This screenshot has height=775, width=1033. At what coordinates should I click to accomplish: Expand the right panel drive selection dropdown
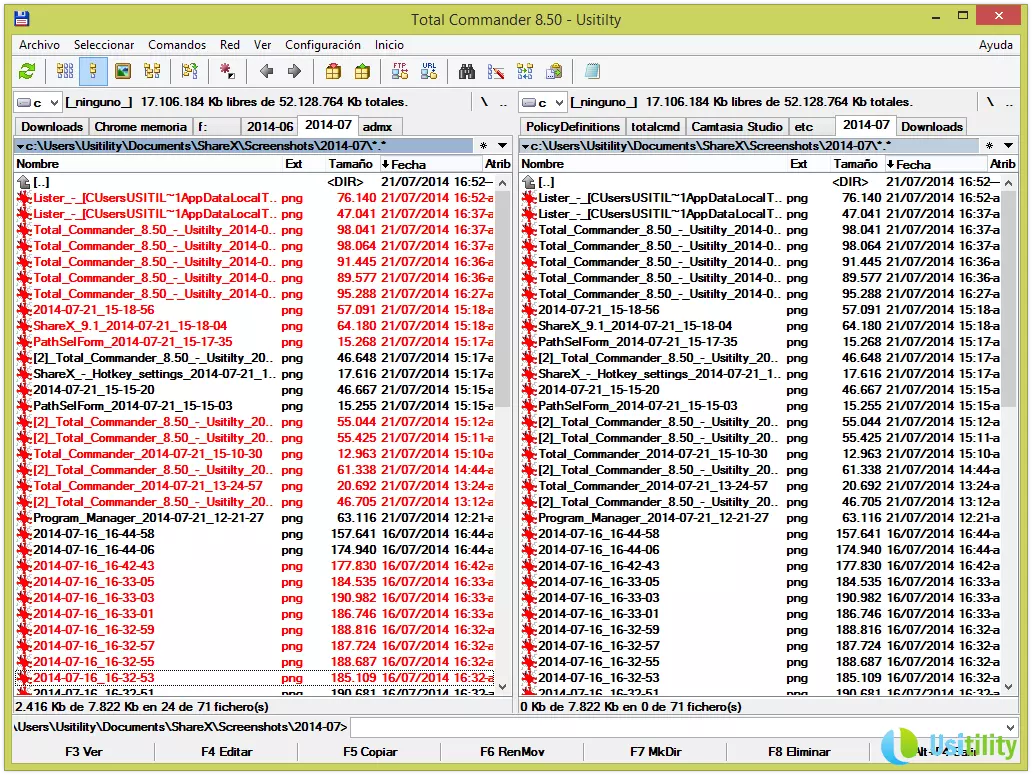[543, 102]
